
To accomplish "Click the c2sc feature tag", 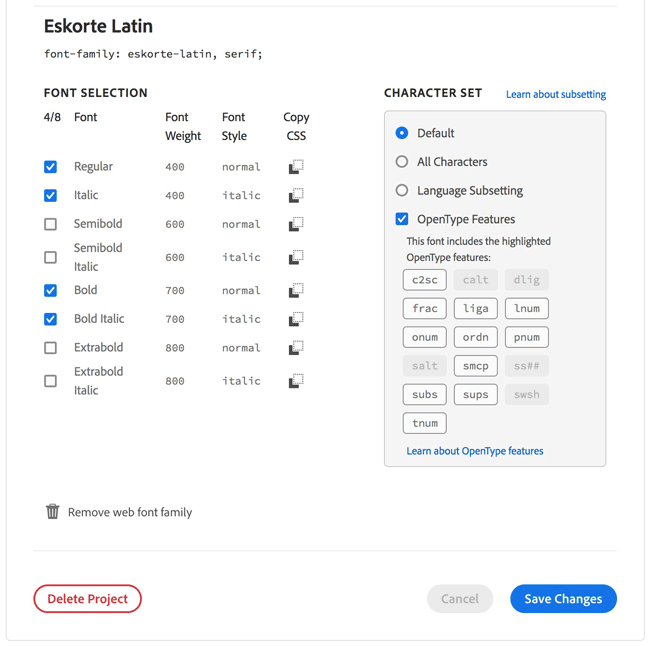I will pyautogui.click(x=424, y=280).
